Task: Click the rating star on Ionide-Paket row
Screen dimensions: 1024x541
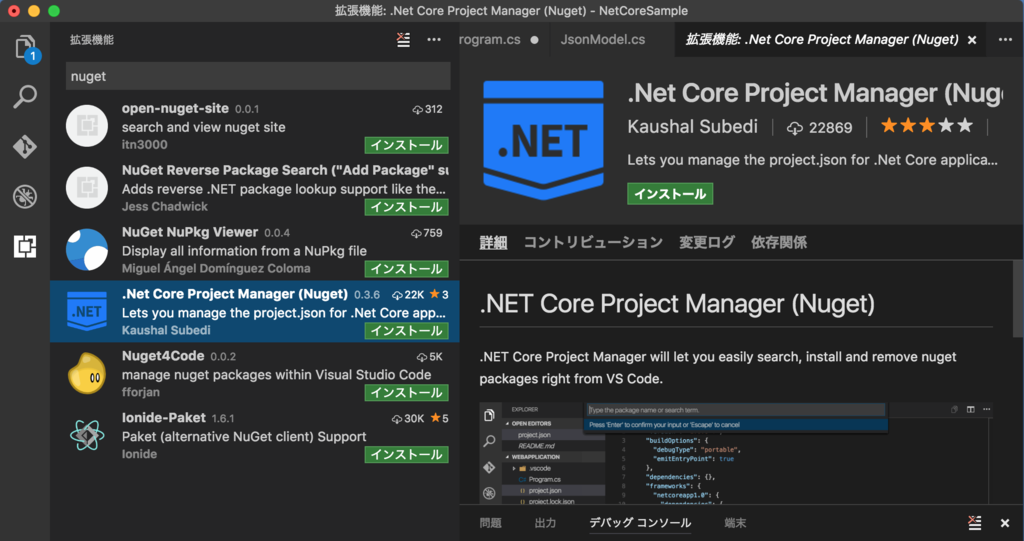Action: click(x=436, y=418)
